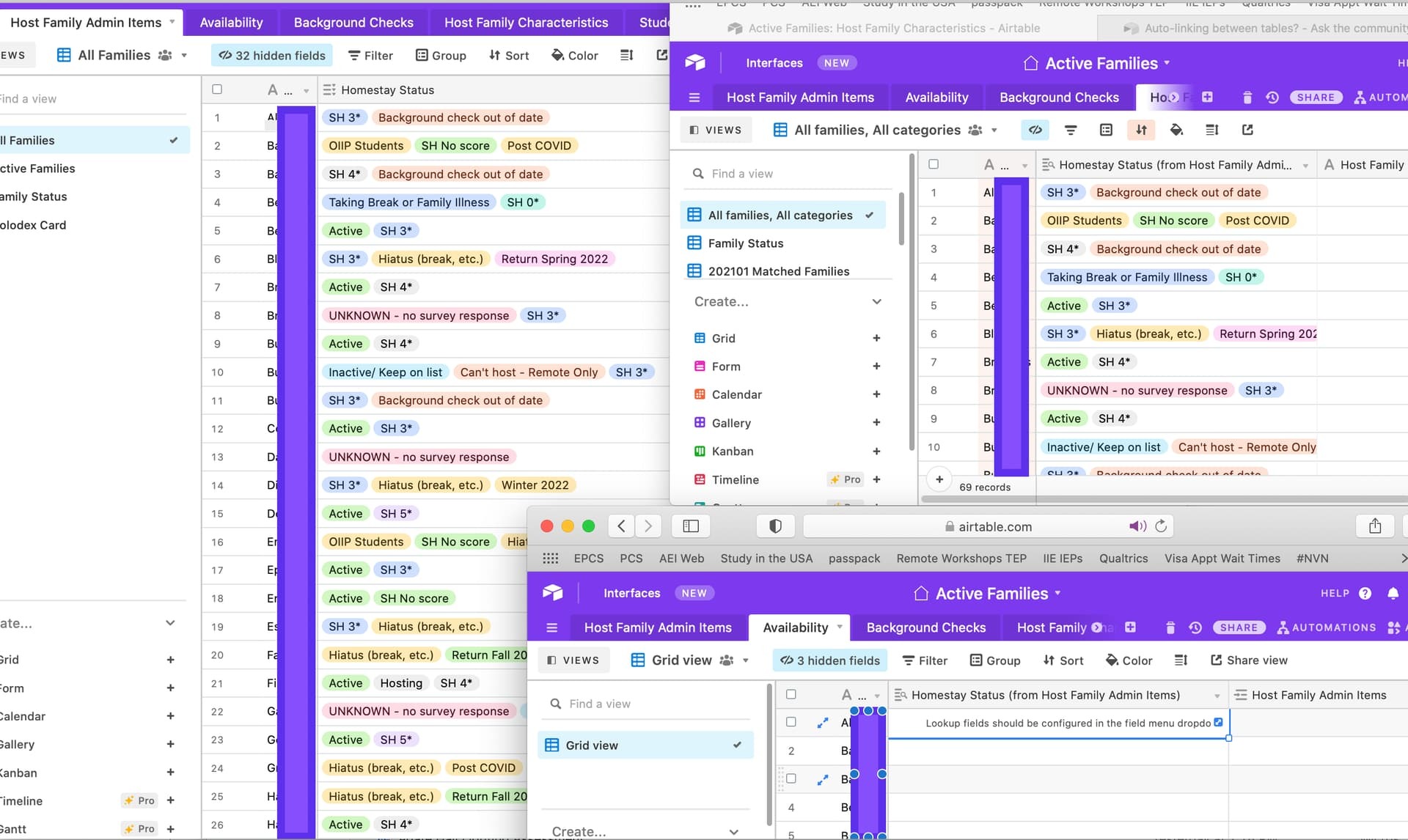Switch to Background Checks tab in left window

[x=353, y=23]
